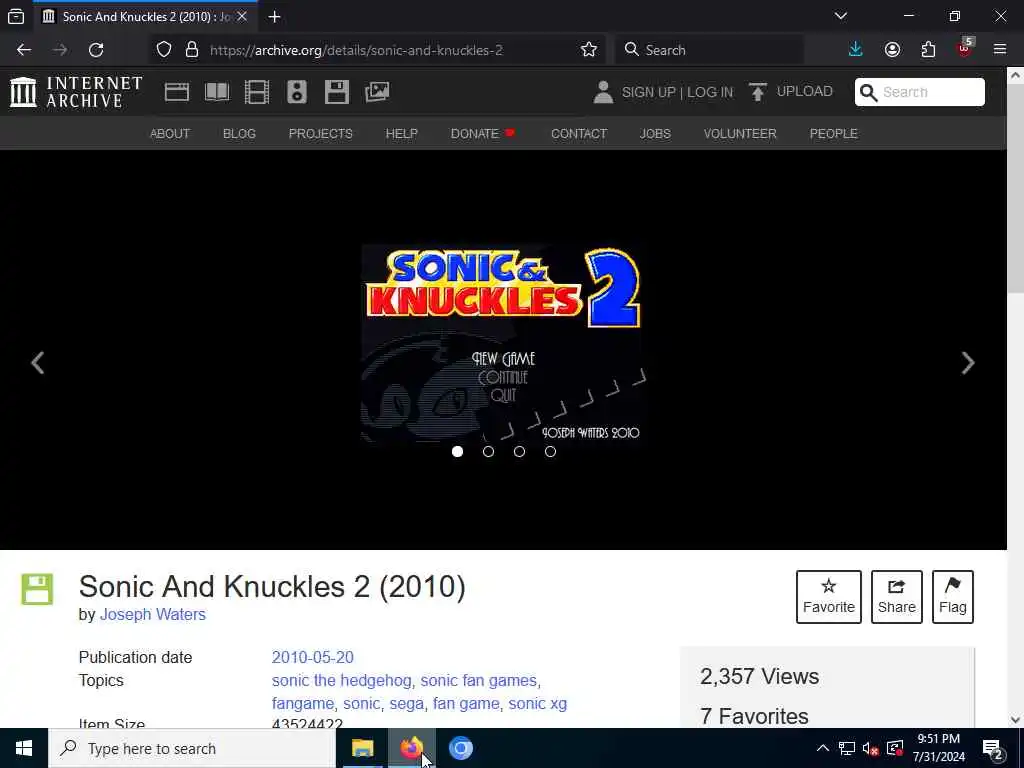This screenshot has height=768, width=1024.
Task: Click the Share button
Action: coord(897,597)
